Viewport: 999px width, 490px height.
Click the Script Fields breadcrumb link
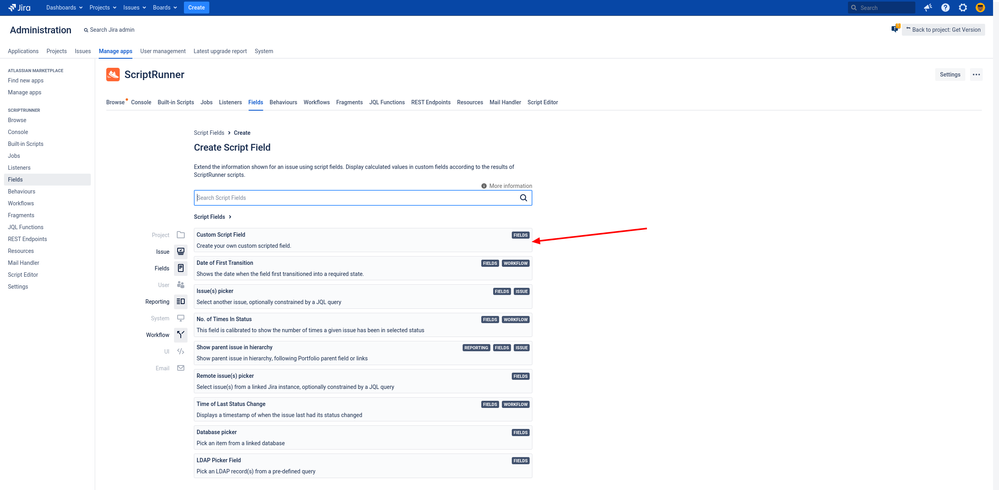(x=209, y=133)
